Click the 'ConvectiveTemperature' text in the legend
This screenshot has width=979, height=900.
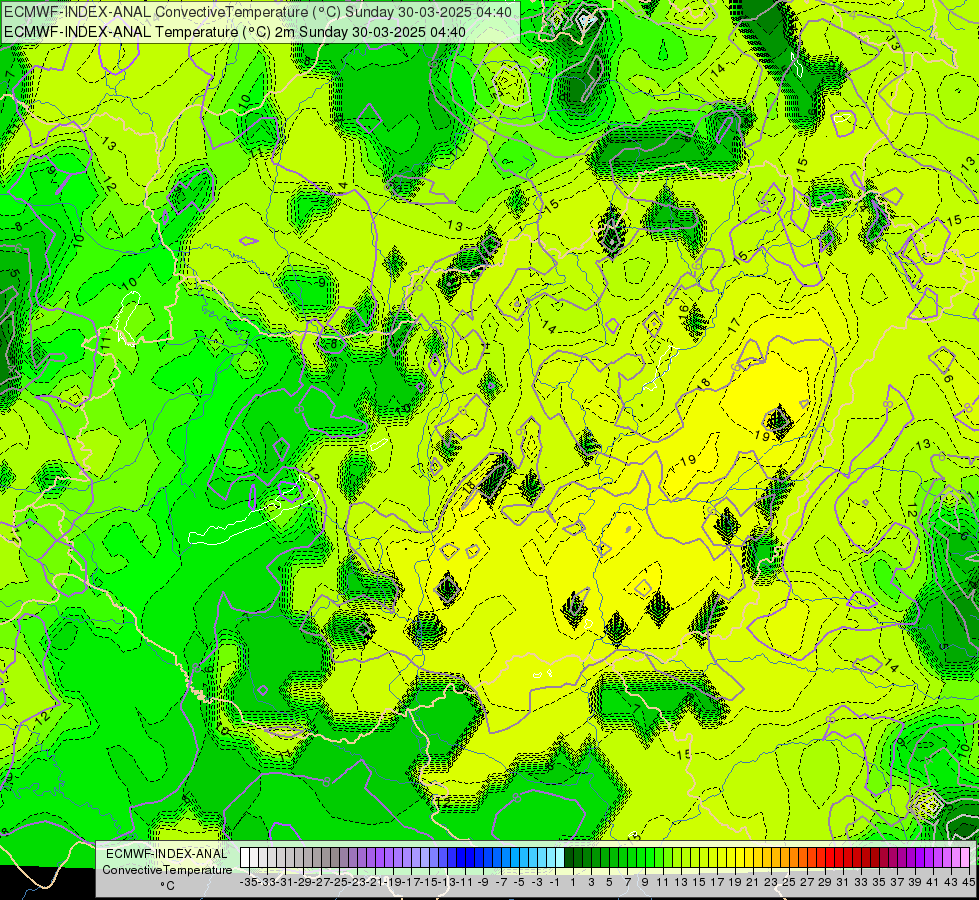coord(167,869)
